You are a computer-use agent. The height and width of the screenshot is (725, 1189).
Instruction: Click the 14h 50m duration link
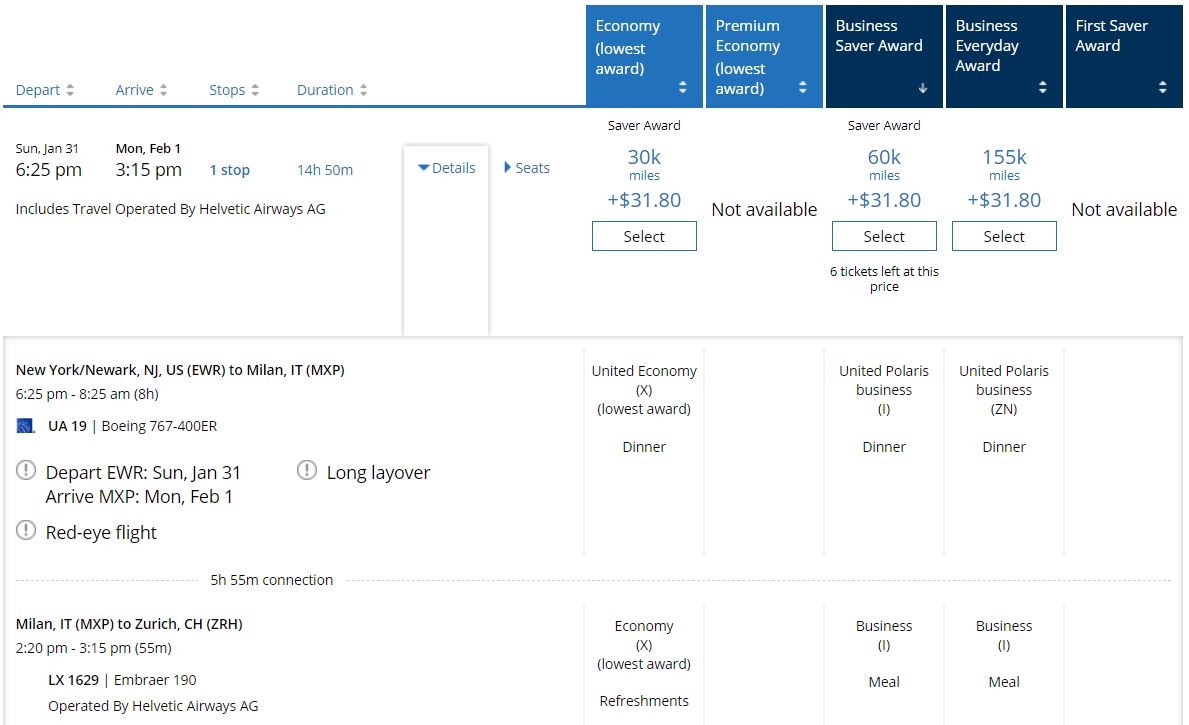pos(325,170)
